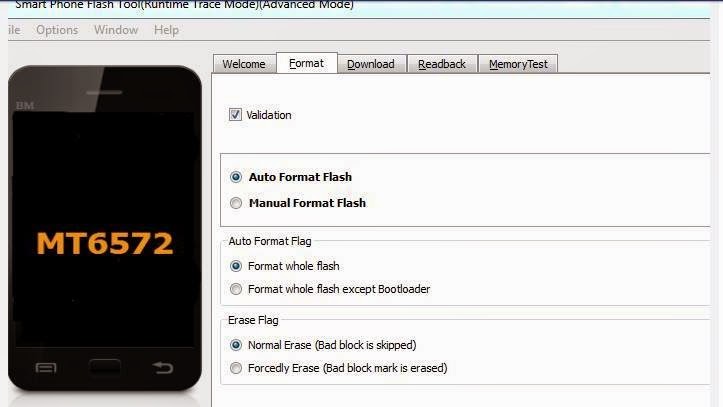
Task: Click the phone's back arrow icon
Action: (163, 367)
